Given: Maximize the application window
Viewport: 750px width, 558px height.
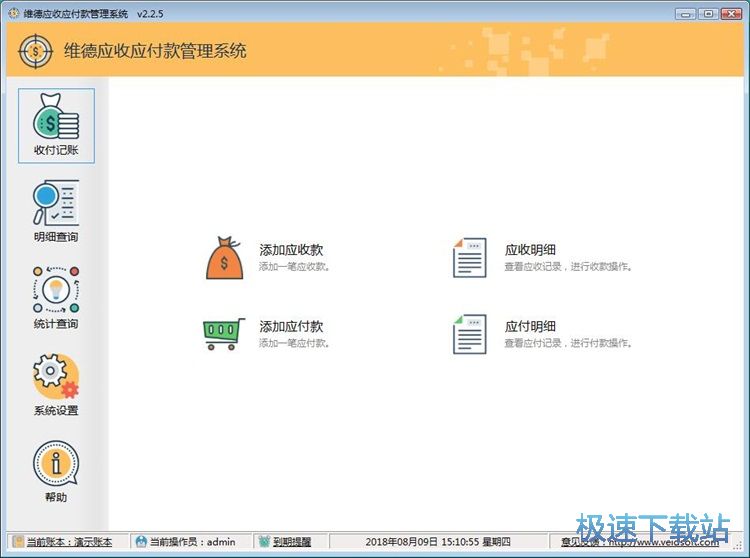Looking at the screenshot, I should [708, 14].
